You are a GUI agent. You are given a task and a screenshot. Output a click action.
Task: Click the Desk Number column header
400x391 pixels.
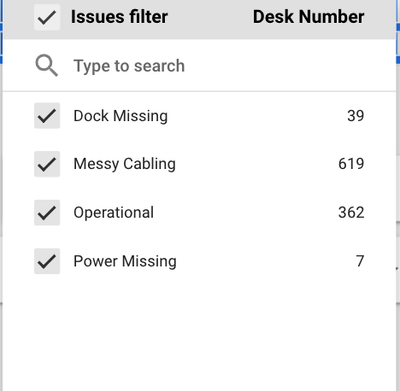[309, 17]
